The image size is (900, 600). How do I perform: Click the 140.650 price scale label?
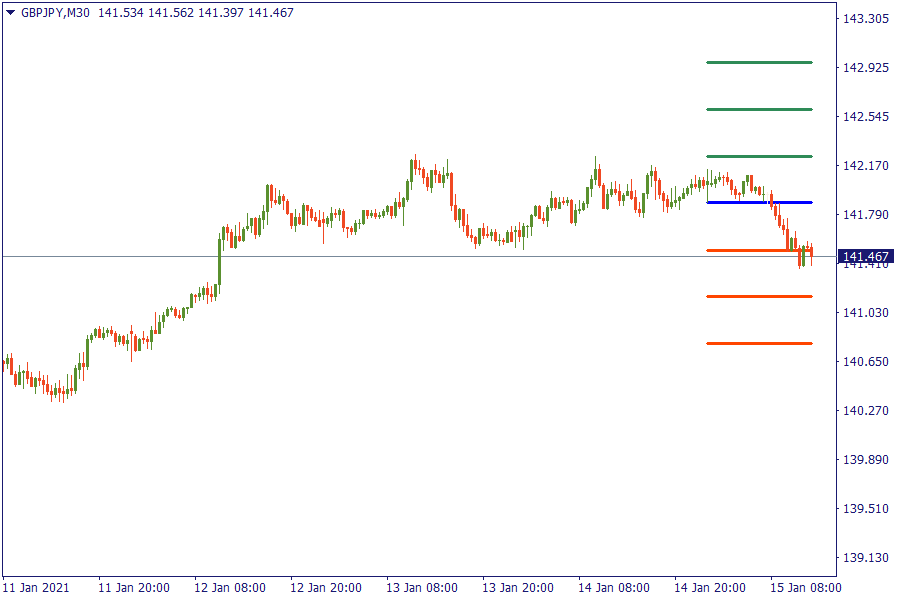pyautogui.click(x=866, y=362)
